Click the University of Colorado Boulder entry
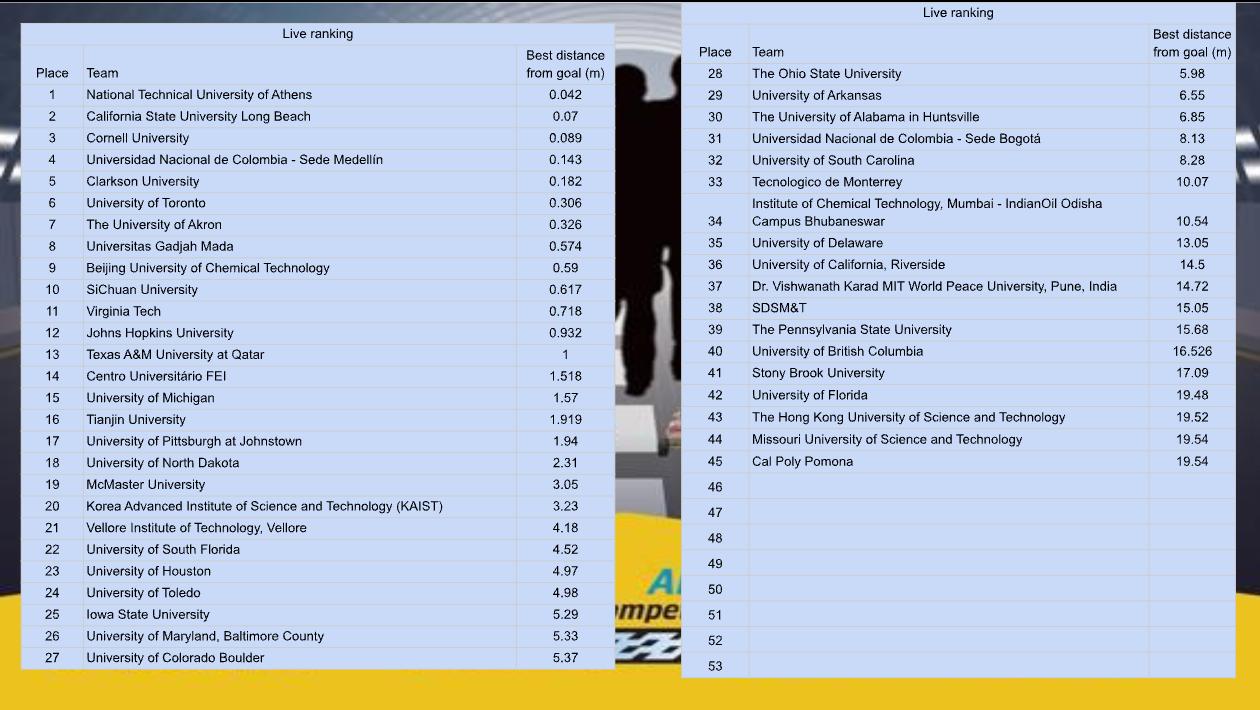 [175, 658]
